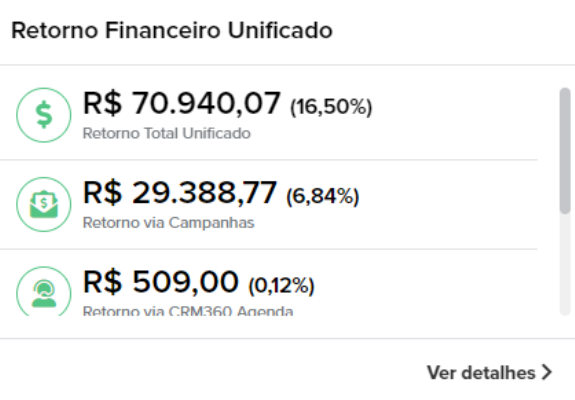Image resolution: width=575 pixels, height=400 pixels.
Task: Click the 16,50% percentage
Action: pyautogui.click(x=331, y=107)
